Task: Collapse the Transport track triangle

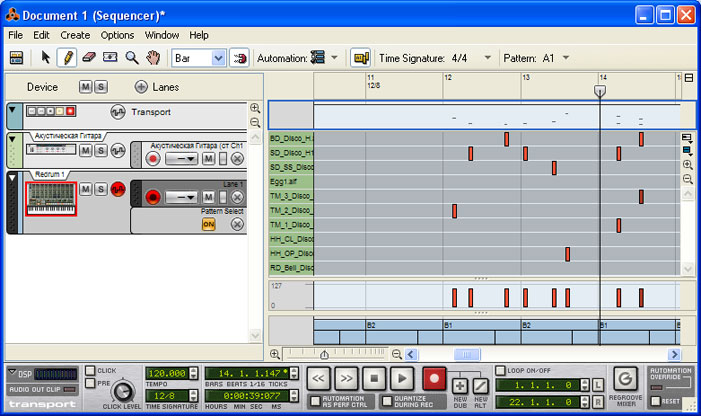Action: [x=12, y=110]
